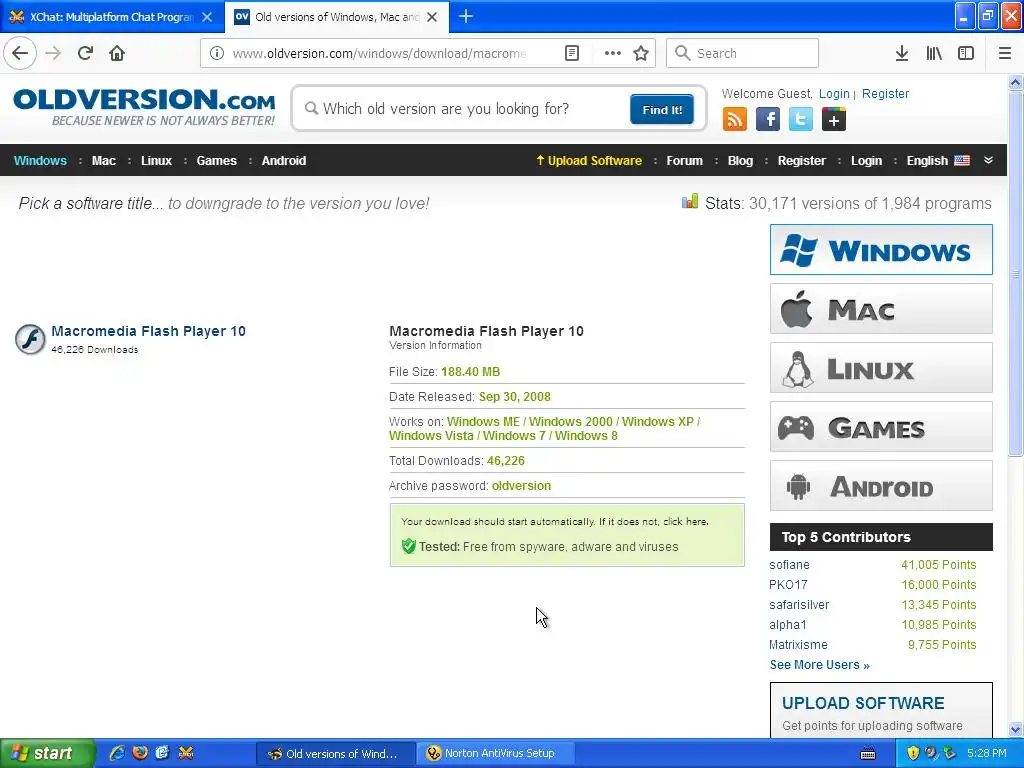Click the Flash Player logo icon
Viewport: 1024px width, 768px height.
tap(30, 339)
